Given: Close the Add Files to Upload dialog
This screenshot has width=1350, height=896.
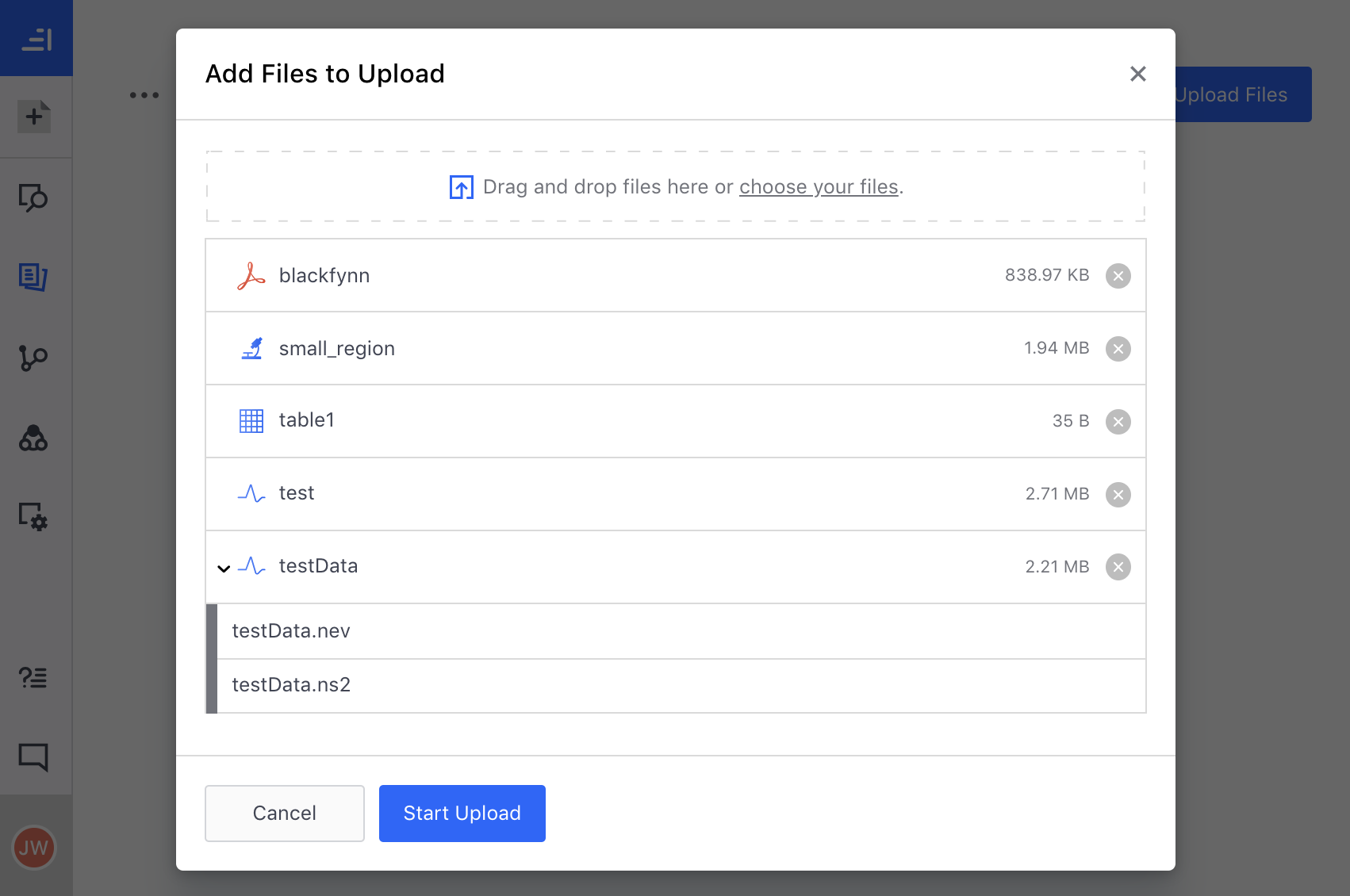Looking at the screenshot, I should click(x=1138, y=74).
